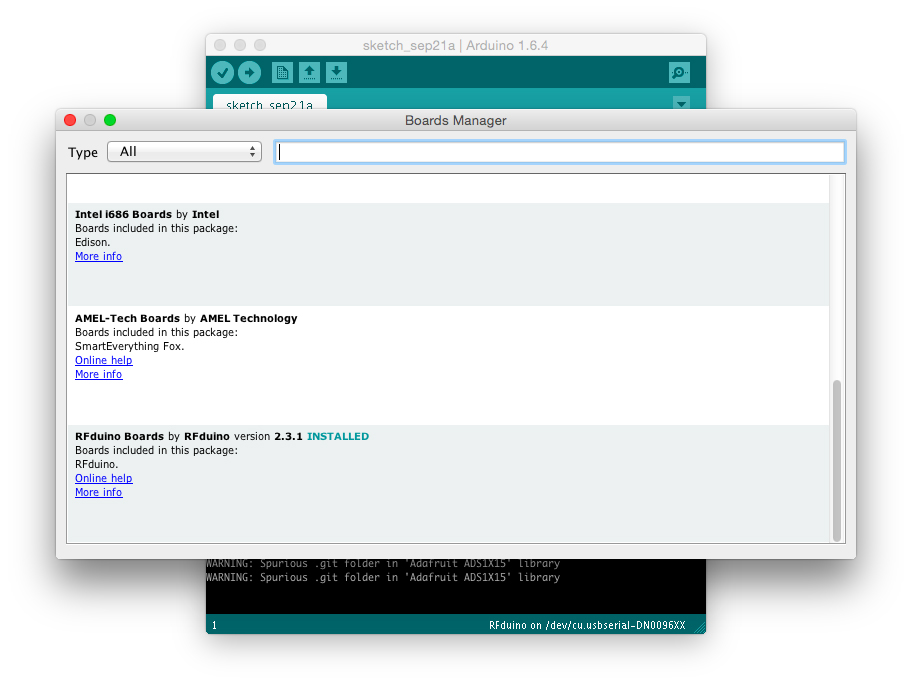
Task: Open More info link for AMEL-Tech Boards
Action: point(98,375)
